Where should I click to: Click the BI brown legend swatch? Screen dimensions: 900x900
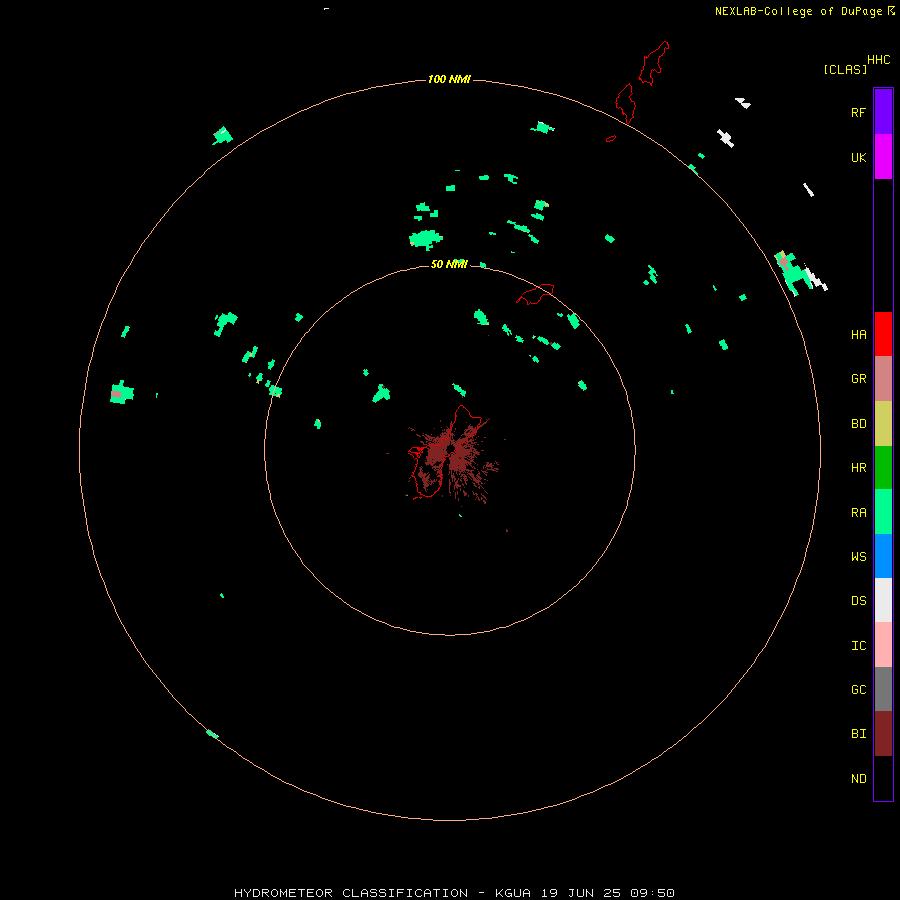883,734
